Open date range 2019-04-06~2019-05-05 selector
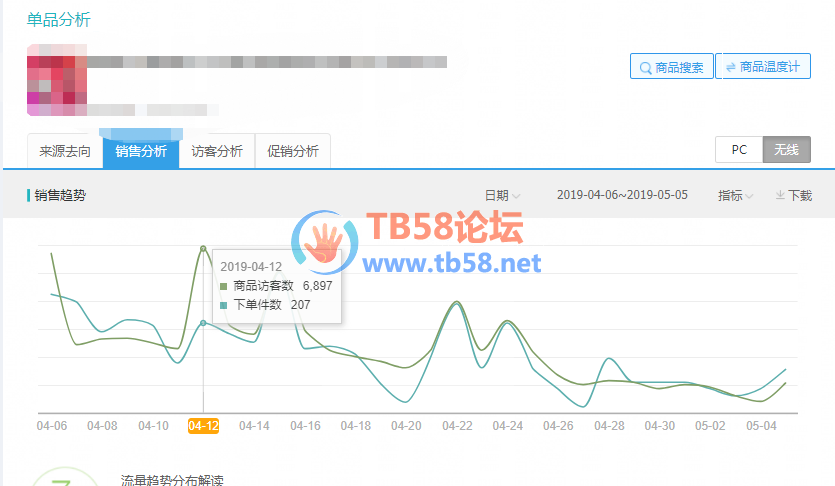 click(622, 195)
